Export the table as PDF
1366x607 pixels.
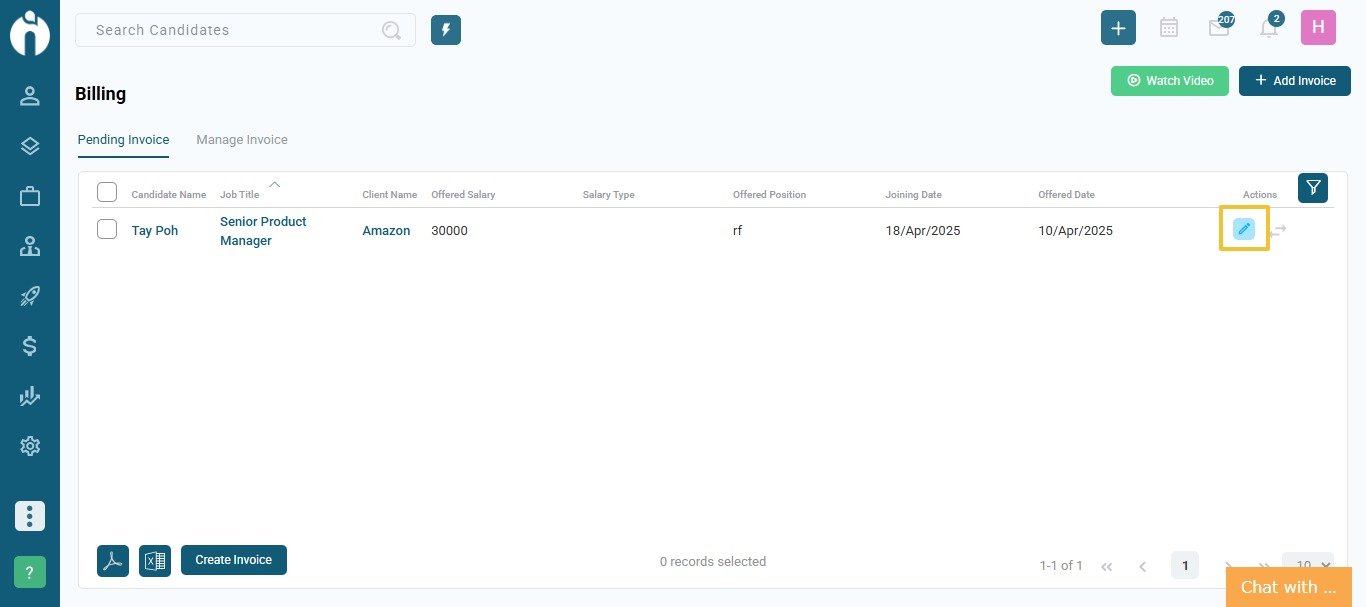[113, 560]
